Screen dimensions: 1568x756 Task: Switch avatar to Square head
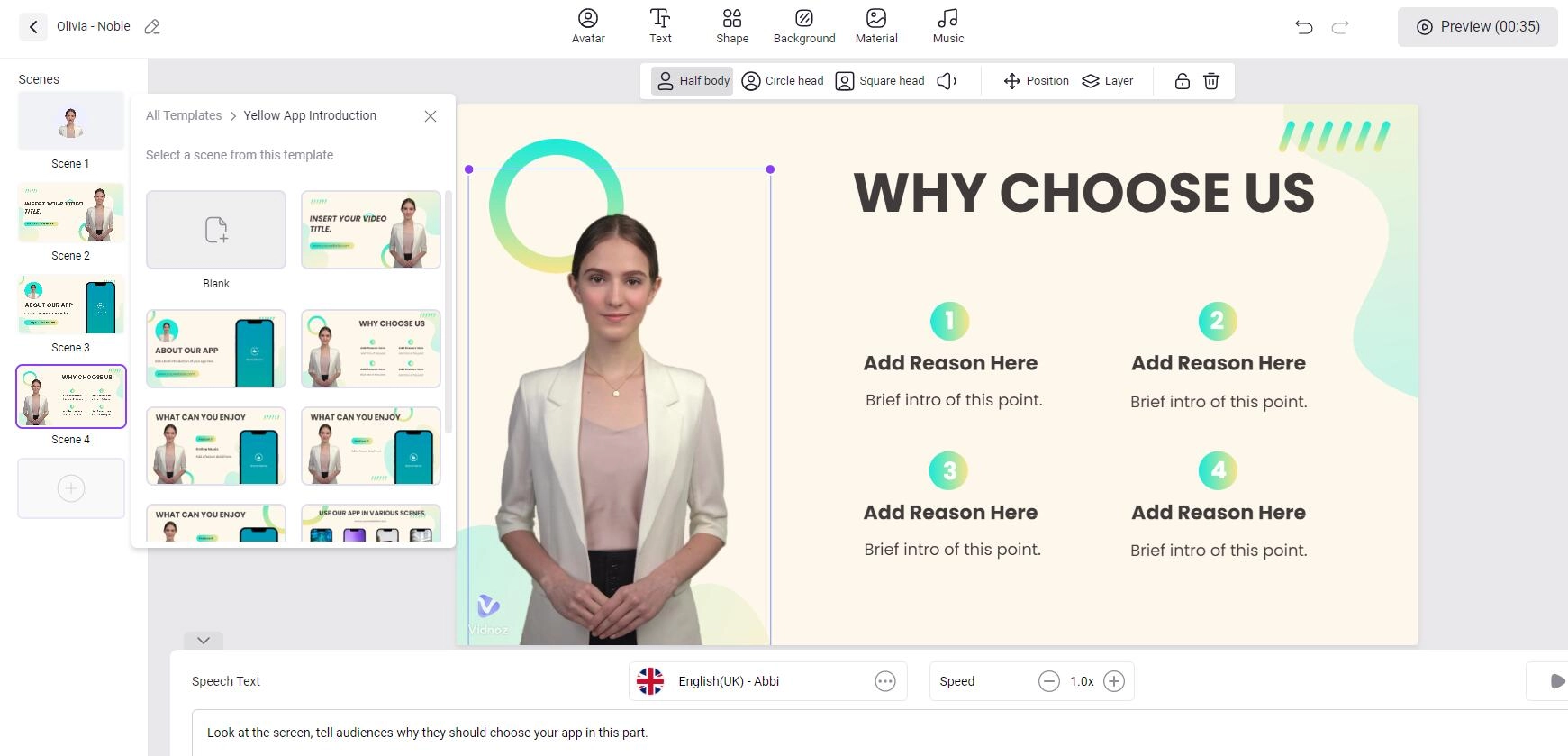pyautogui.click(x=880, y=81)
